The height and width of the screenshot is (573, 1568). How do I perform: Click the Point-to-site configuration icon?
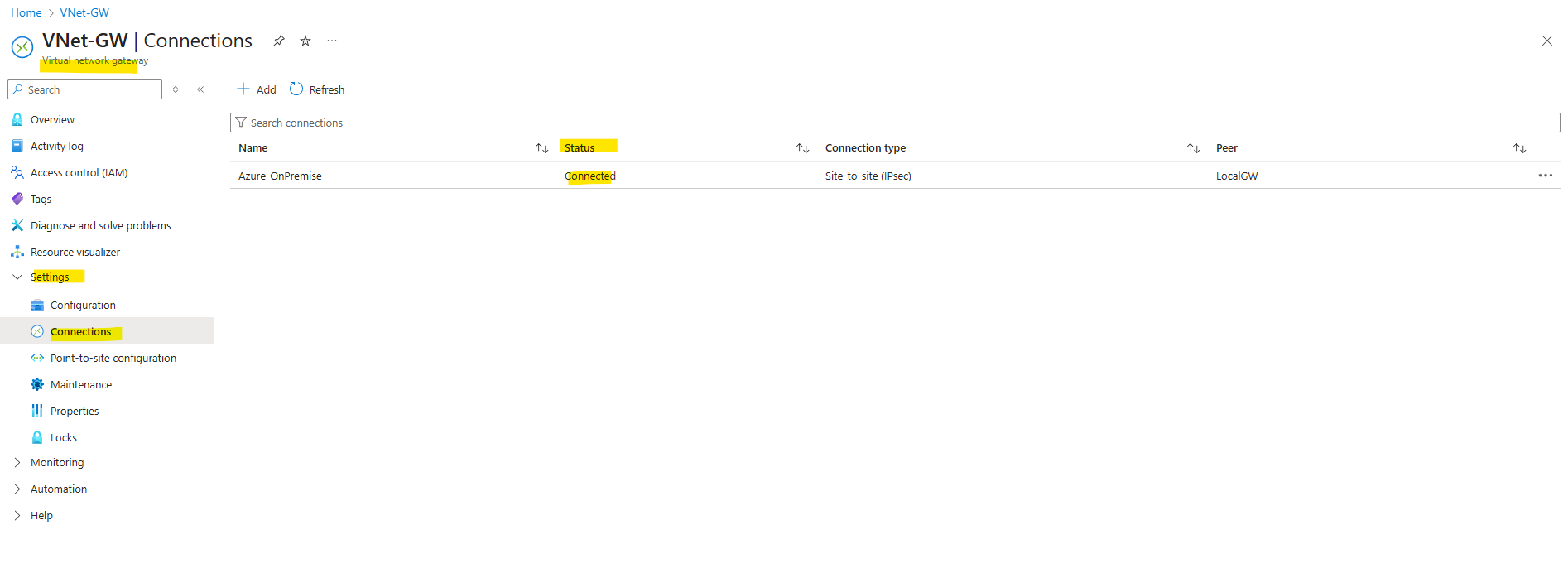(x=37, y=358)
